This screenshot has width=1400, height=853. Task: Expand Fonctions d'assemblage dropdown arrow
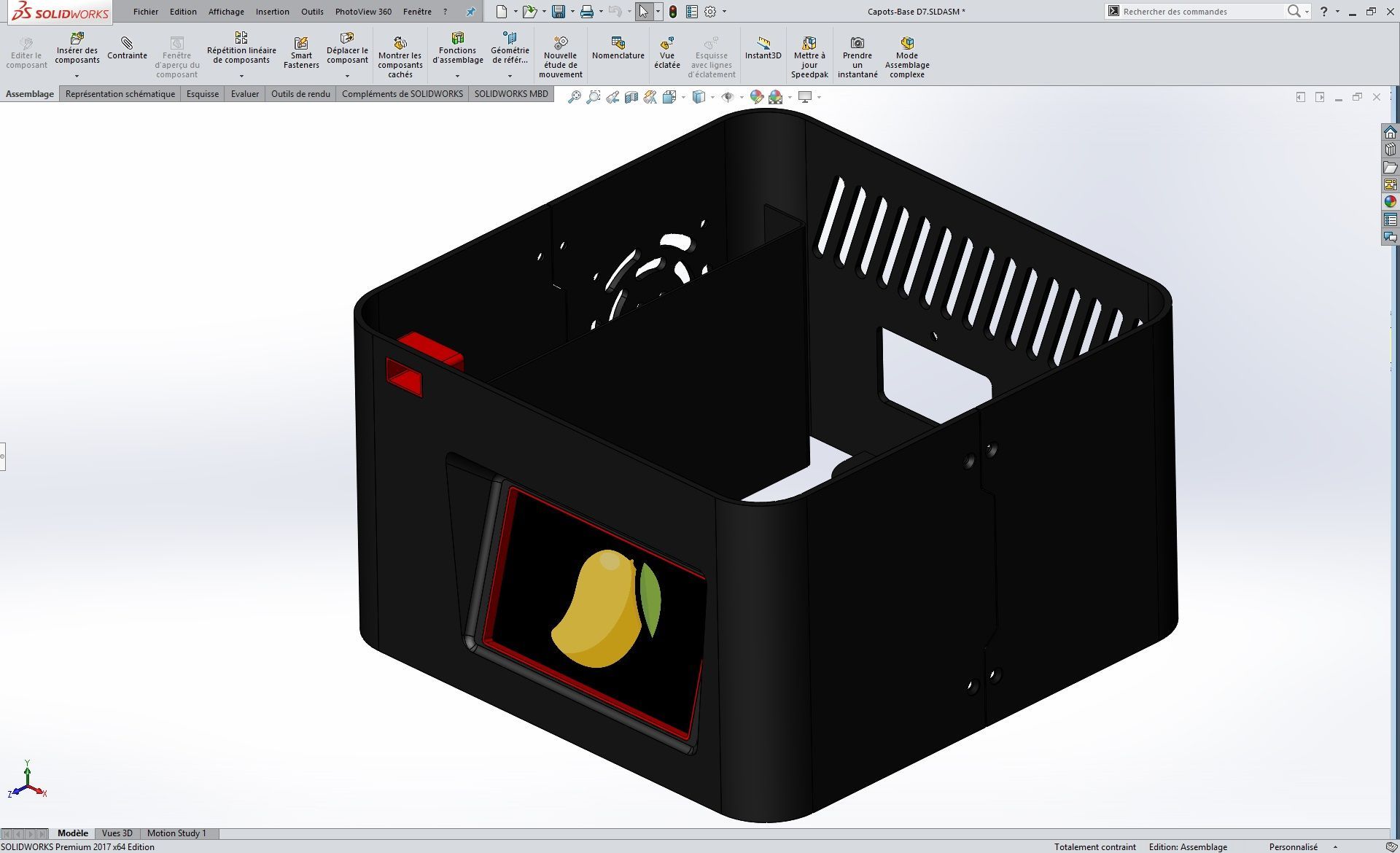pos(457,76)
